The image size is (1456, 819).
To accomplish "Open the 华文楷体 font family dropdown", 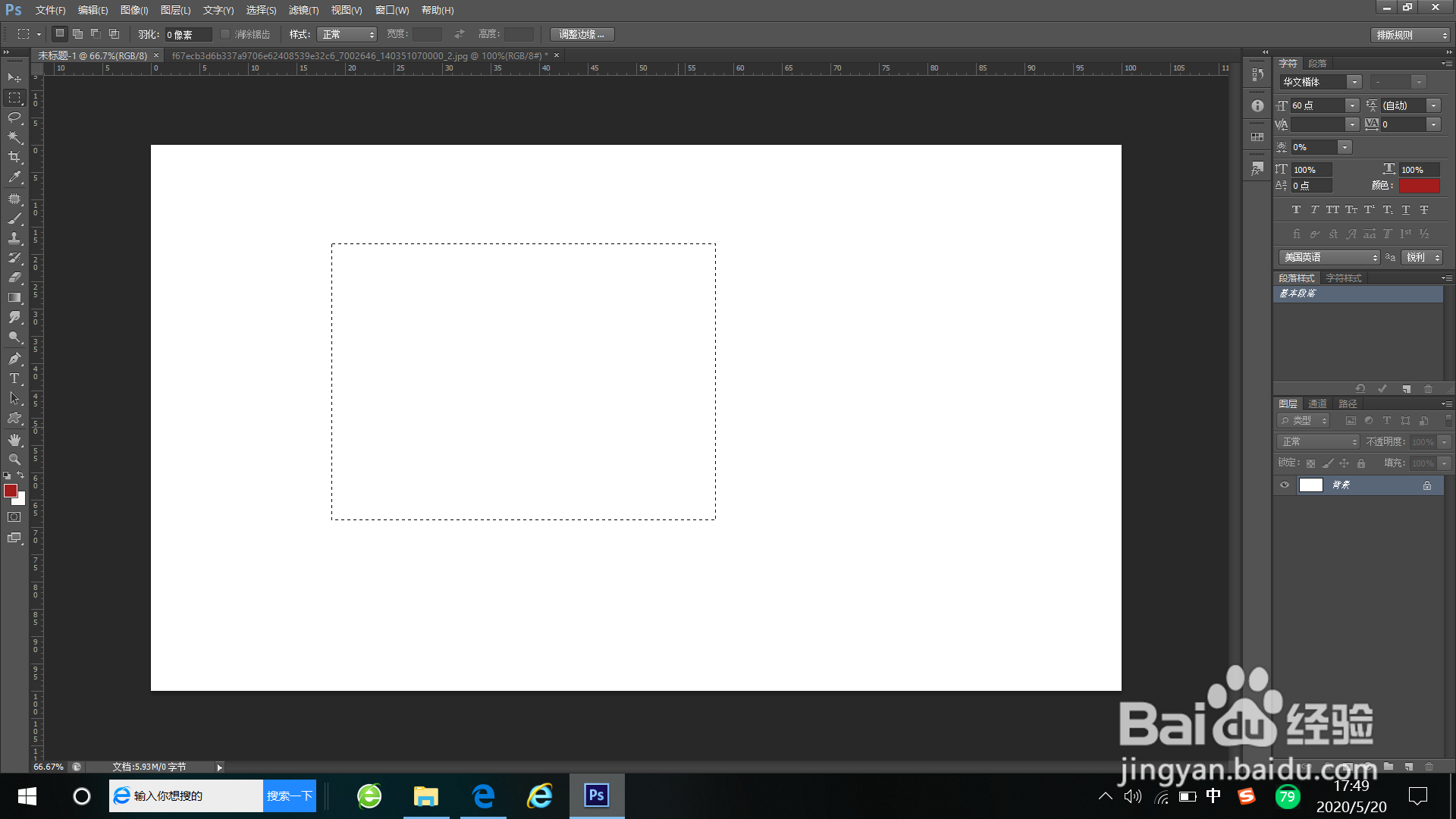I will [1354, 82].
